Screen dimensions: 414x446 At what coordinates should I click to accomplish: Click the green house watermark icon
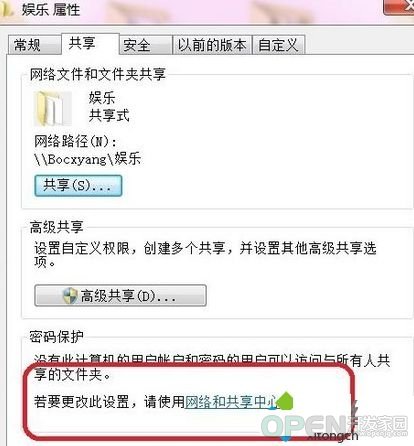pos(284,401)
